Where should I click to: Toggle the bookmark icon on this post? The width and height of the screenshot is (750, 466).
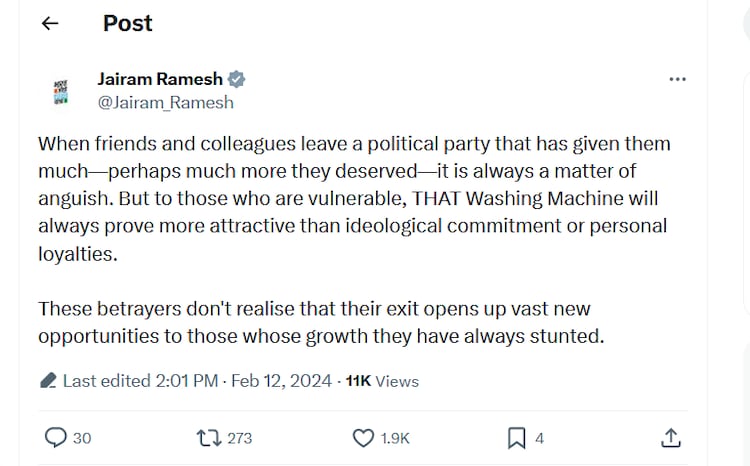[516, 437]
